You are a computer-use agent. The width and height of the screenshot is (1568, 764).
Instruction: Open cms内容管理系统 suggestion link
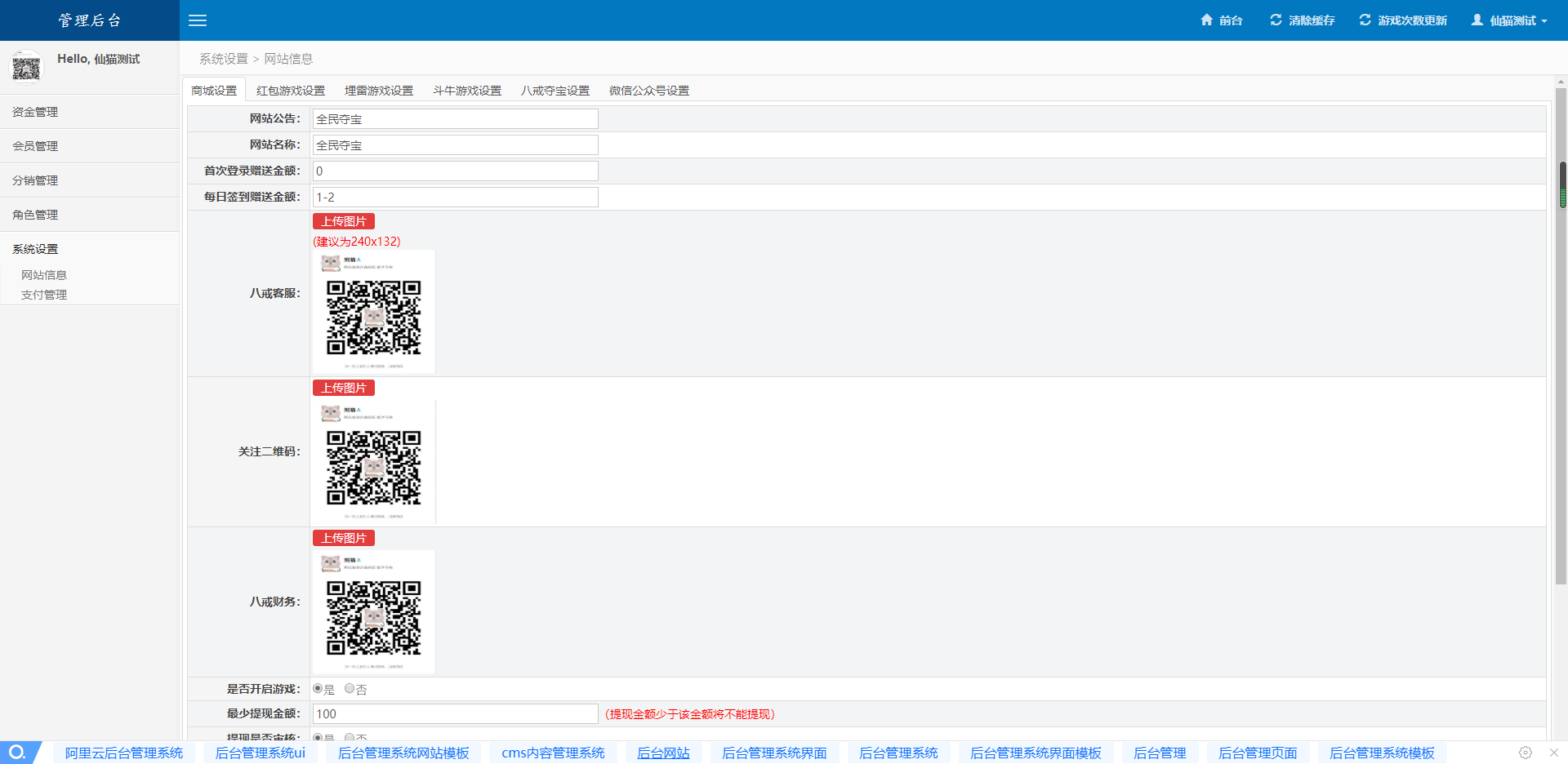(553, 753)
